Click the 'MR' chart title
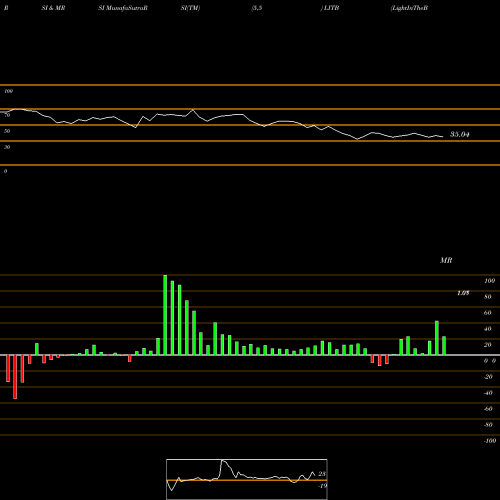 pyautogui.click(x=446, y=260)
